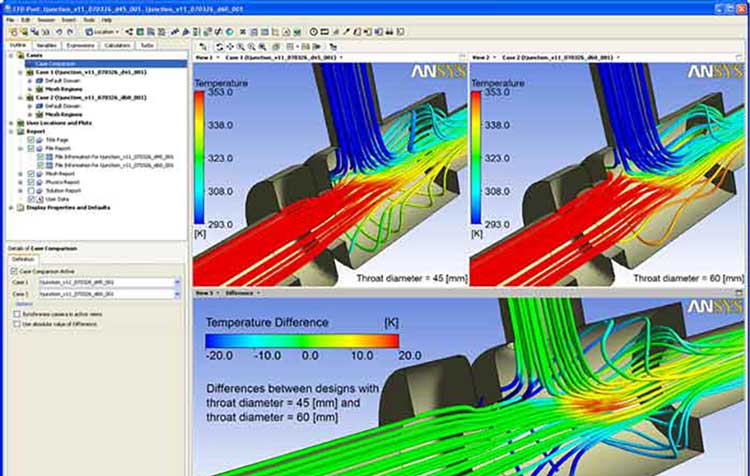Click the undo arrow in main toolbar

click(59, 32)
